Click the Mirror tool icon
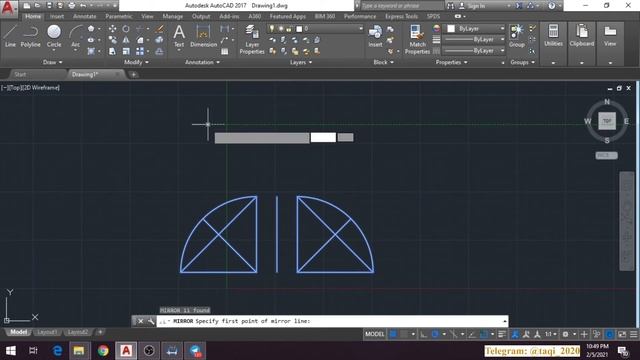Image resolution: width=640 pixels, height=360 pixels. point(126,40)
